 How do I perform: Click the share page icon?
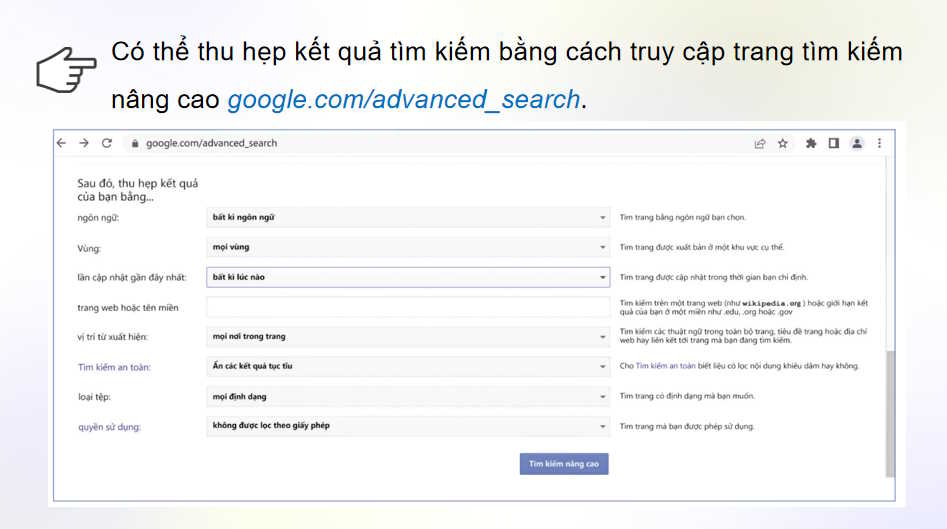760,143
